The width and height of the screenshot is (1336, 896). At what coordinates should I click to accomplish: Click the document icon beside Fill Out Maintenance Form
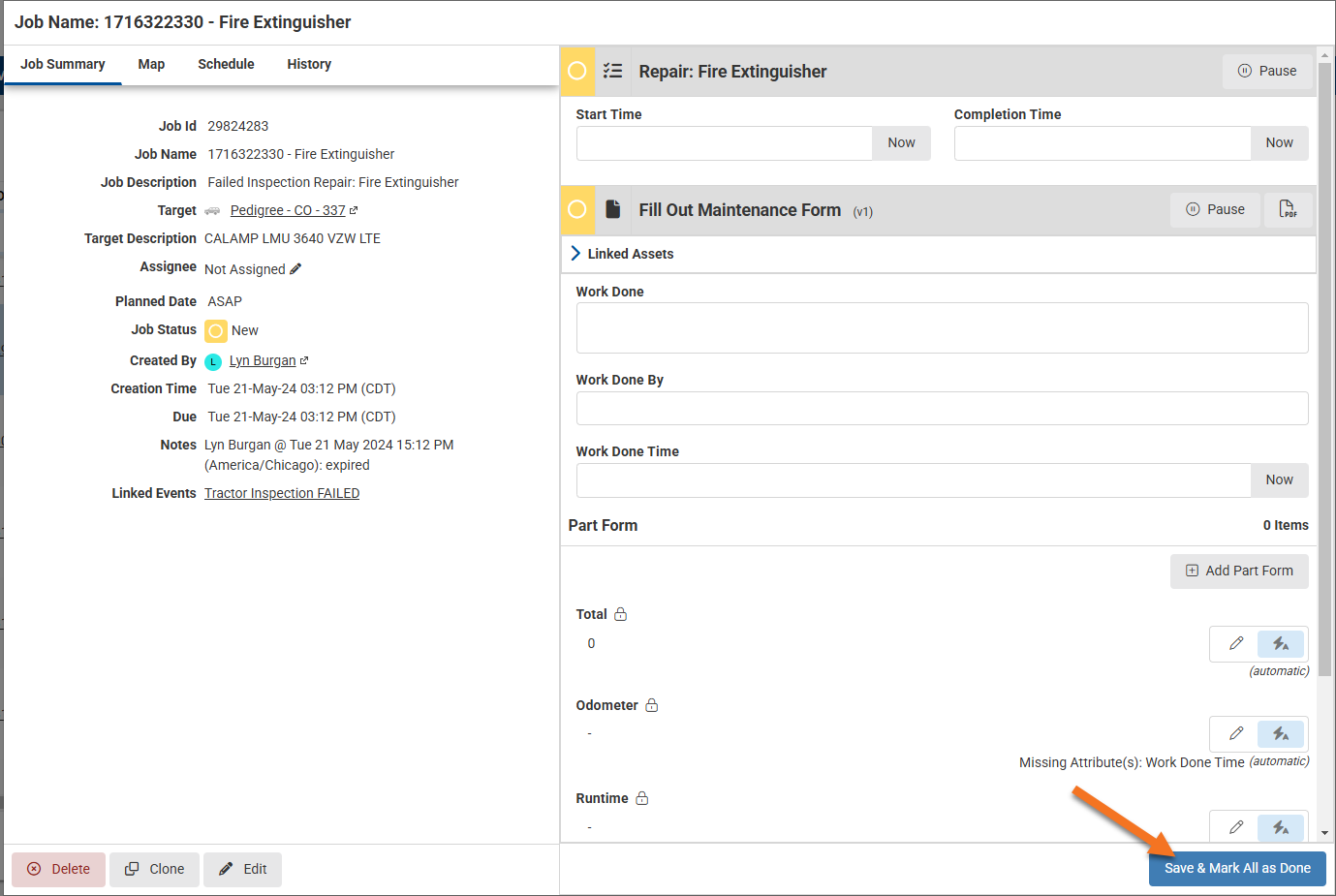click(613, 209)
